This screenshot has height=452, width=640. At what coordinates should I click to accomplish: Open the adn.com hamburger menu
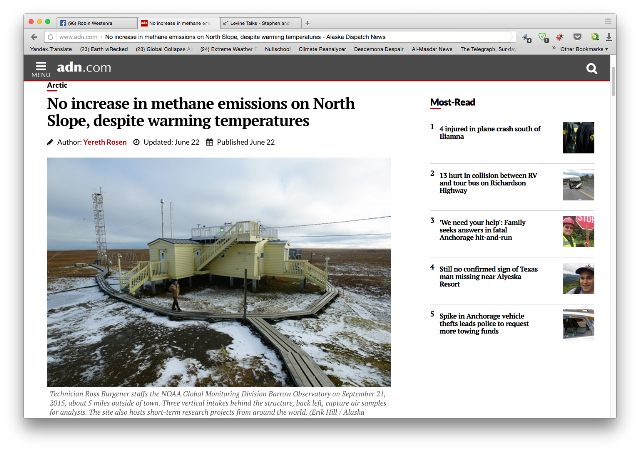41,69
